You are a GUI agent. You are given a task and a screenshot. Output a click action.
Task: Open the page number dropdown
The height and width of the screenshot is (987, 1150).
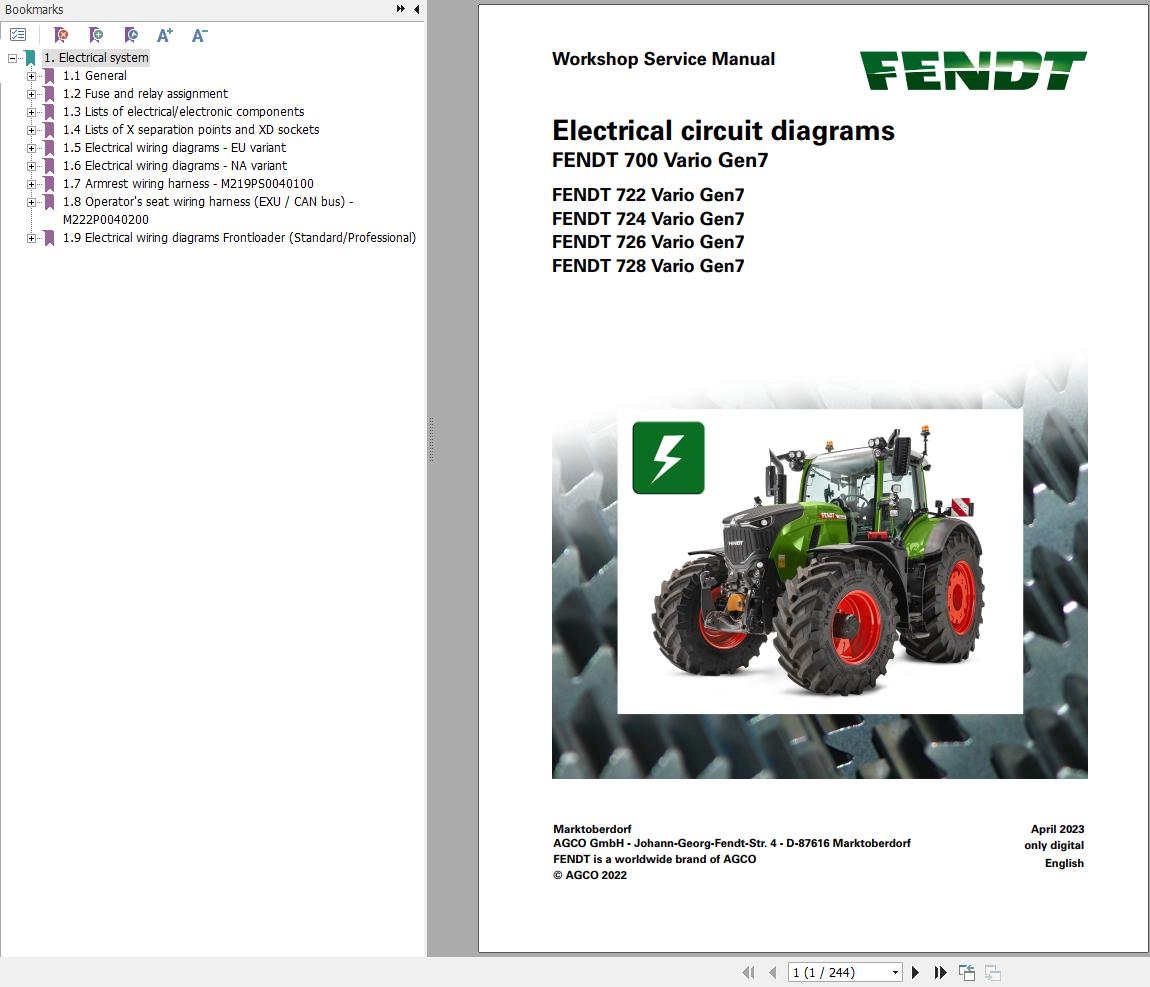[896, 972]
